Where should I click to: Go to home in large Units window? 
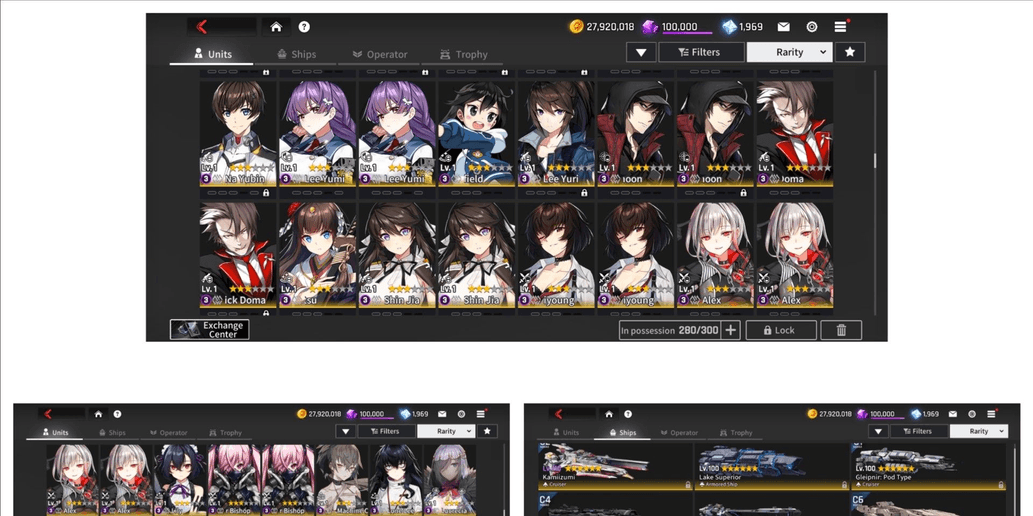(x=277, y=27)
